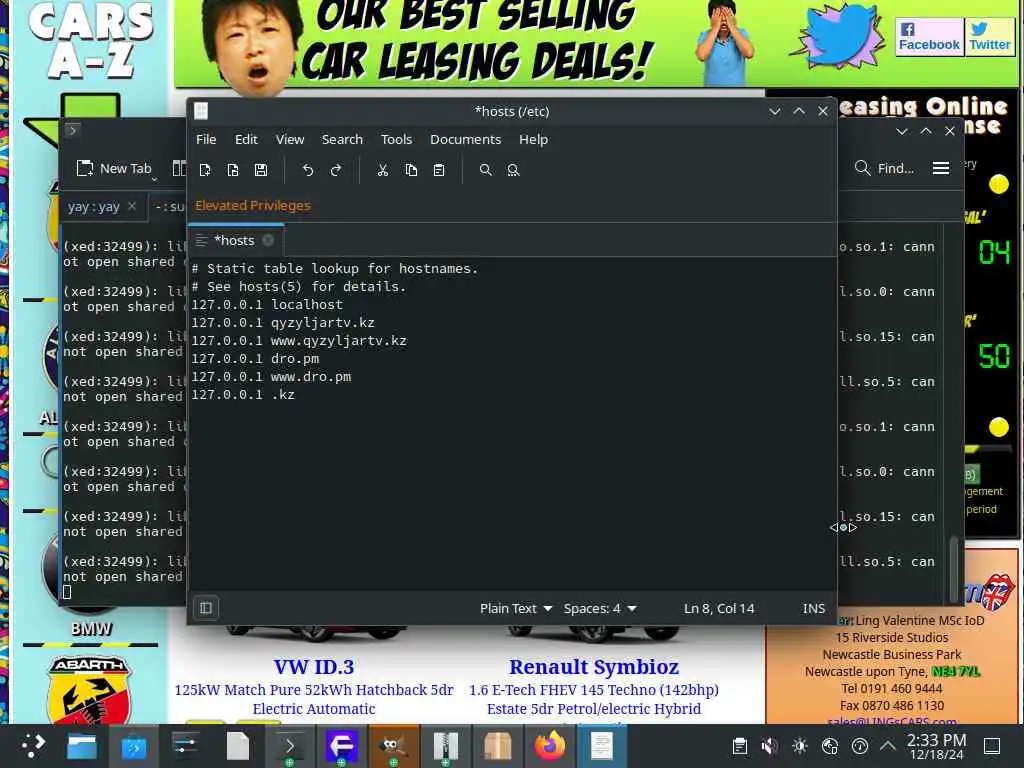Open the archive zipper app in taskbar

(x=445, y=746)
